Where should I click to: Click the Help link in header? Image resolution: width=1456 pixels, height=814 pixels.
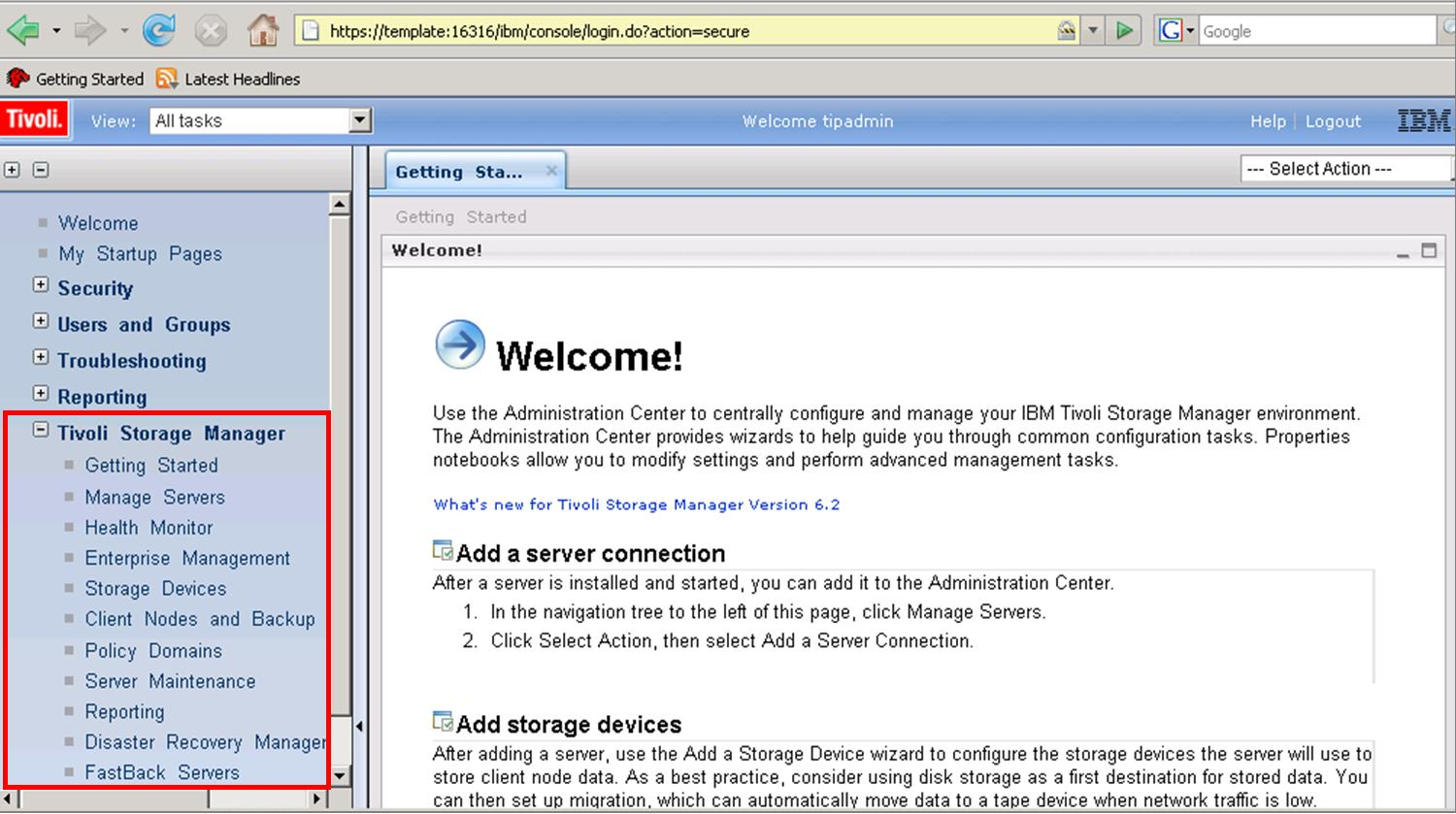[1268, 121]
